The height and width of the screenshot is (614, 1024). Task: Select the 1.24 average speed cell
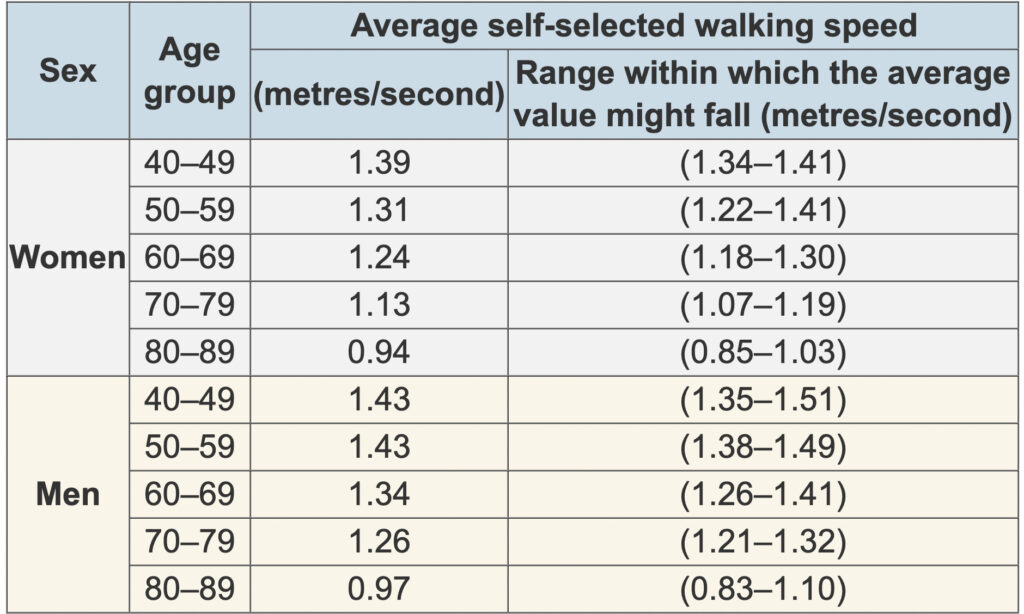(x=379, y=257)
